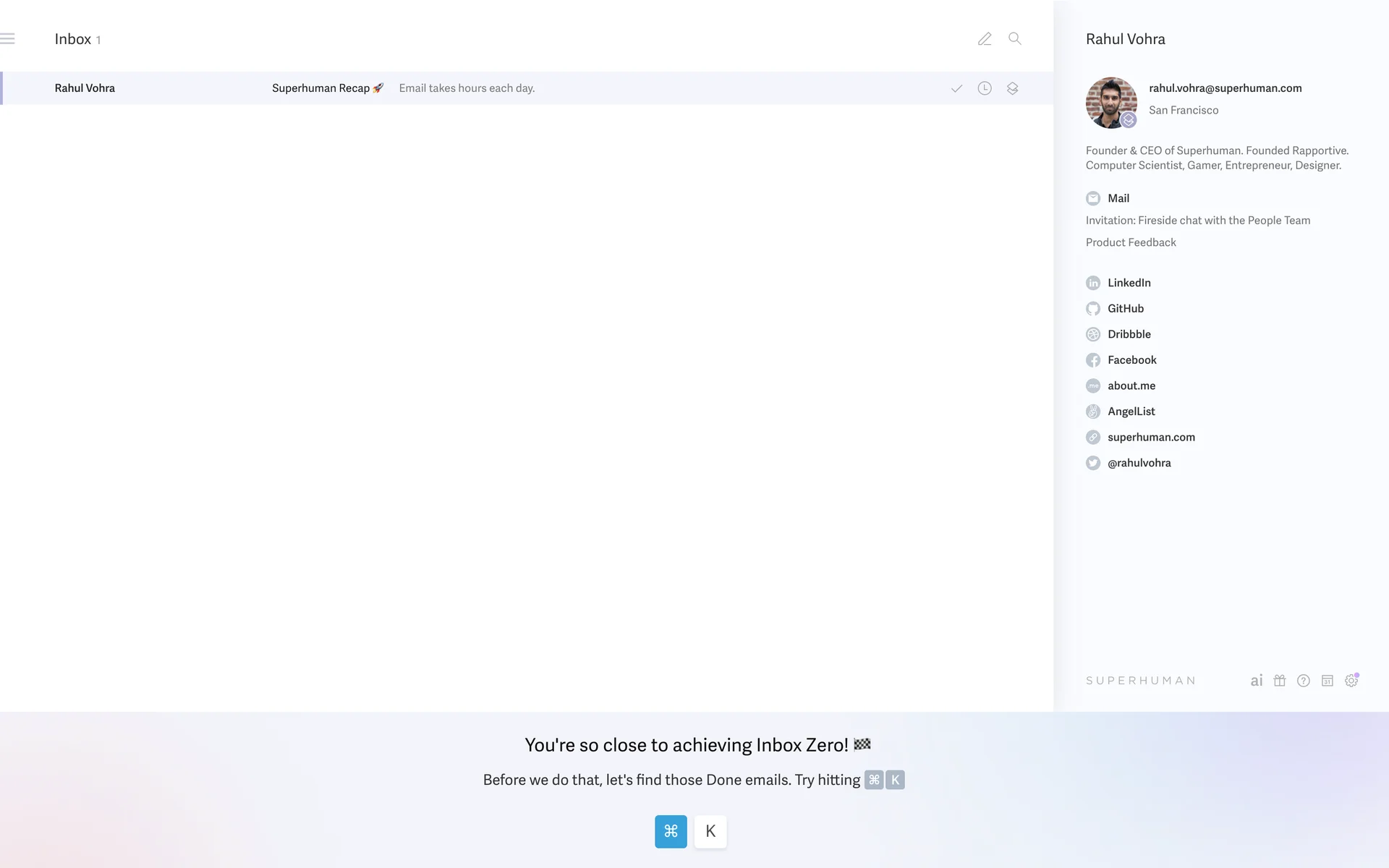Open settings gear icon

point(1351,681)
